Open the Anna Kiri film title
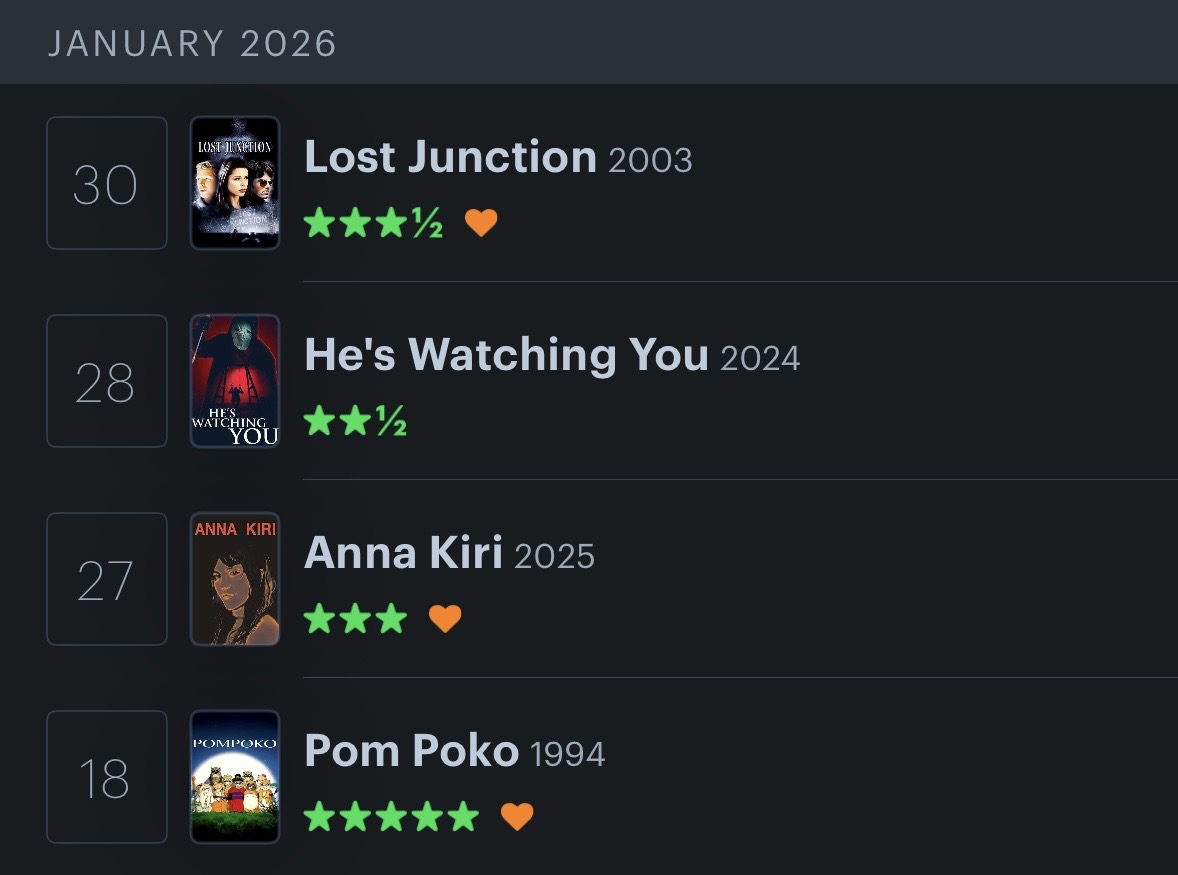The height and width of the screenshot is (875, 1178). (x=403, y=553)
